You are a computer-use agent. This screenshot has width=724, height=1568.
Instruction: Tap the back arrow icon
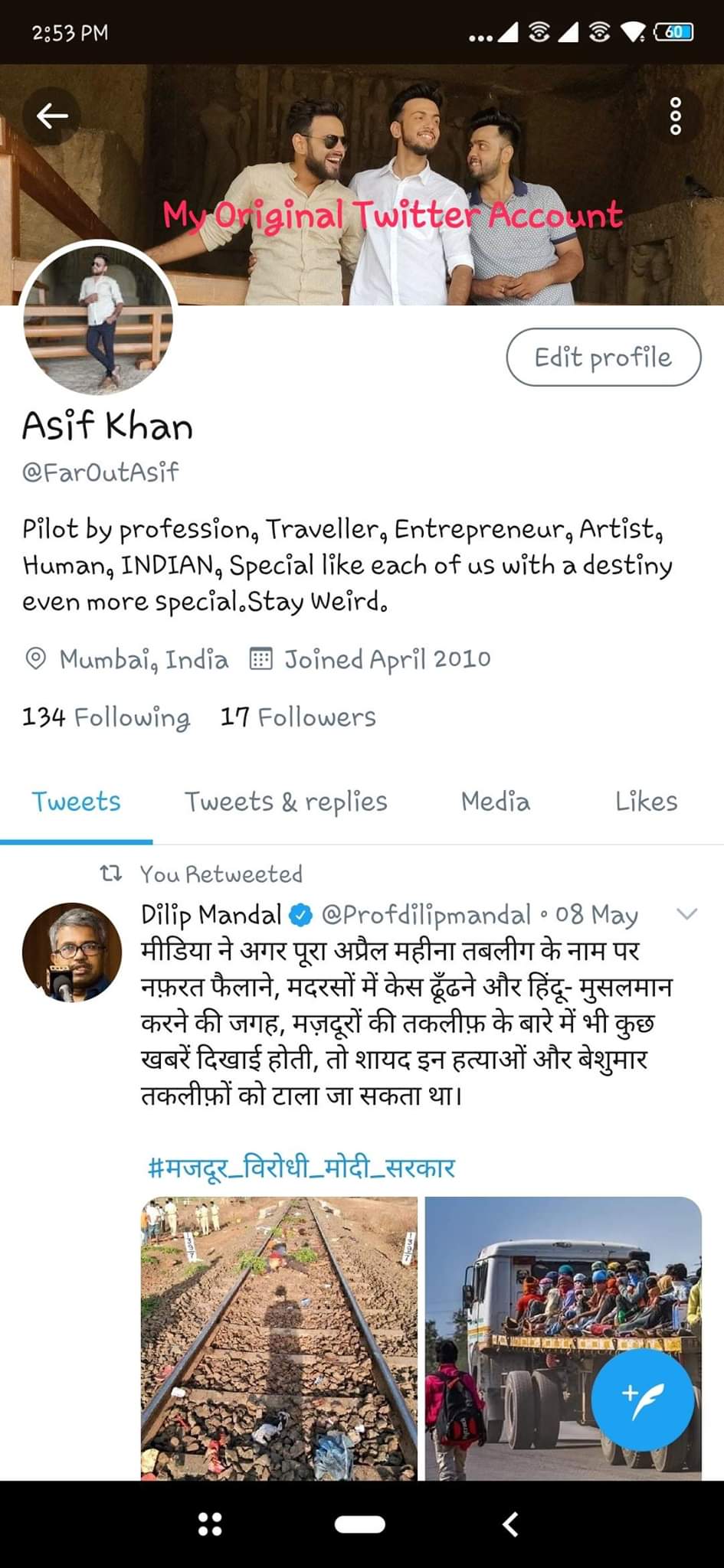[52, 116]
